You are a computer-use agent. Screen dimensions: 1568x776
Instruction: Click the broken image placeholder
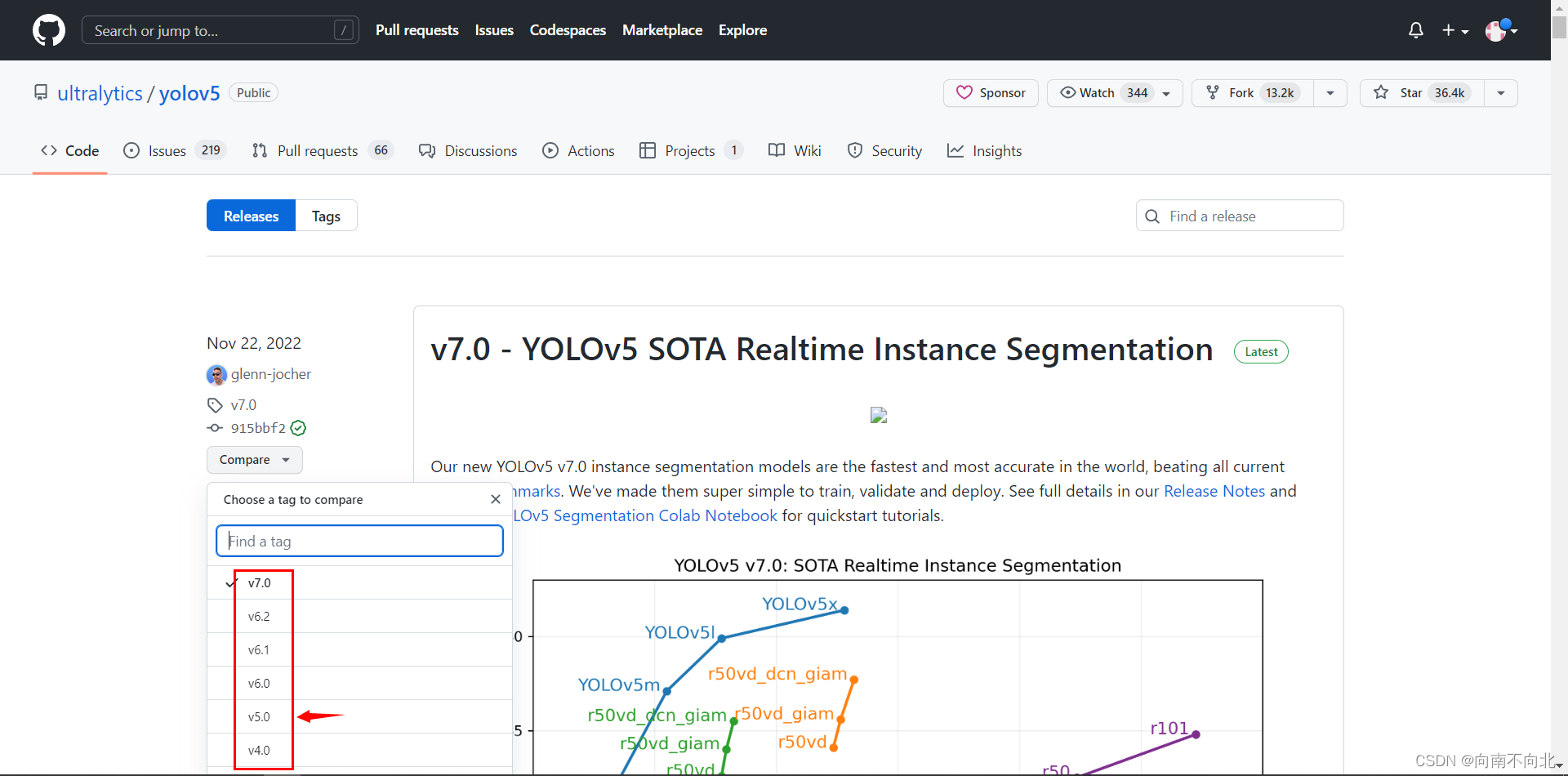point(879,415)
